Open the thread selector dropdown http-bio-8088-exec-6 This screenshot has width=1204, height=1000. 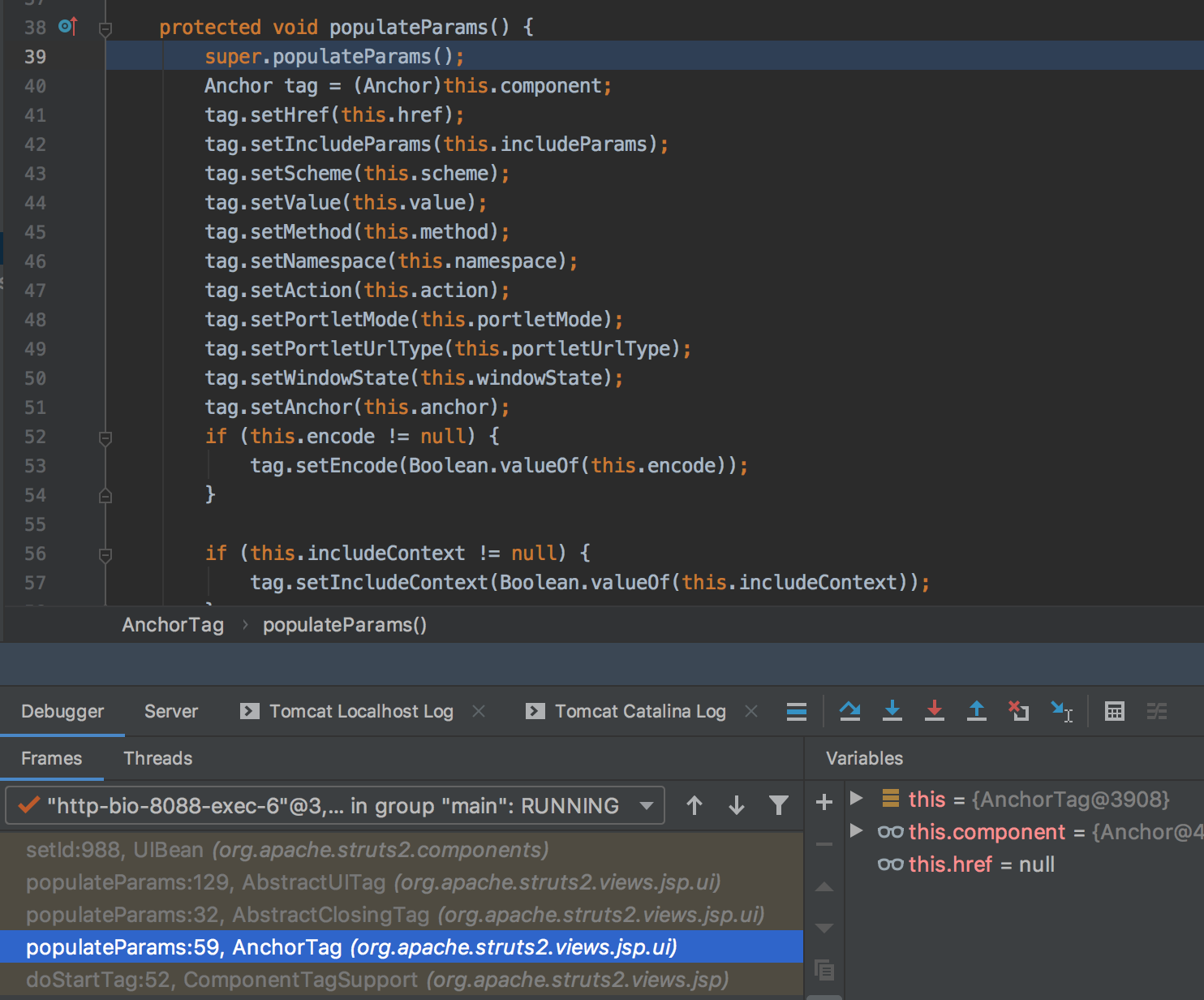[335, 805]
